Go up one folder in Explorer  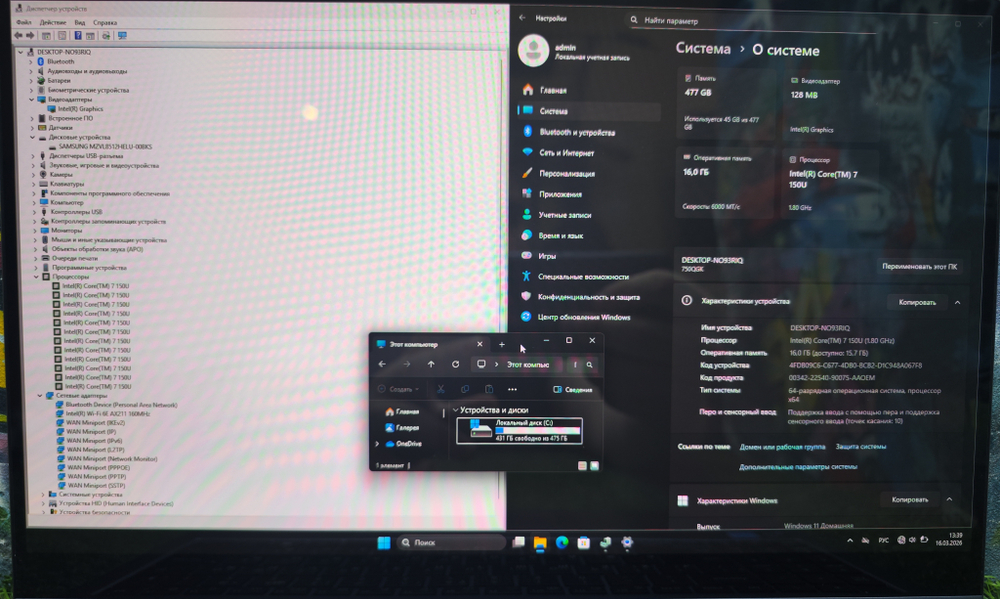point(431,364)
